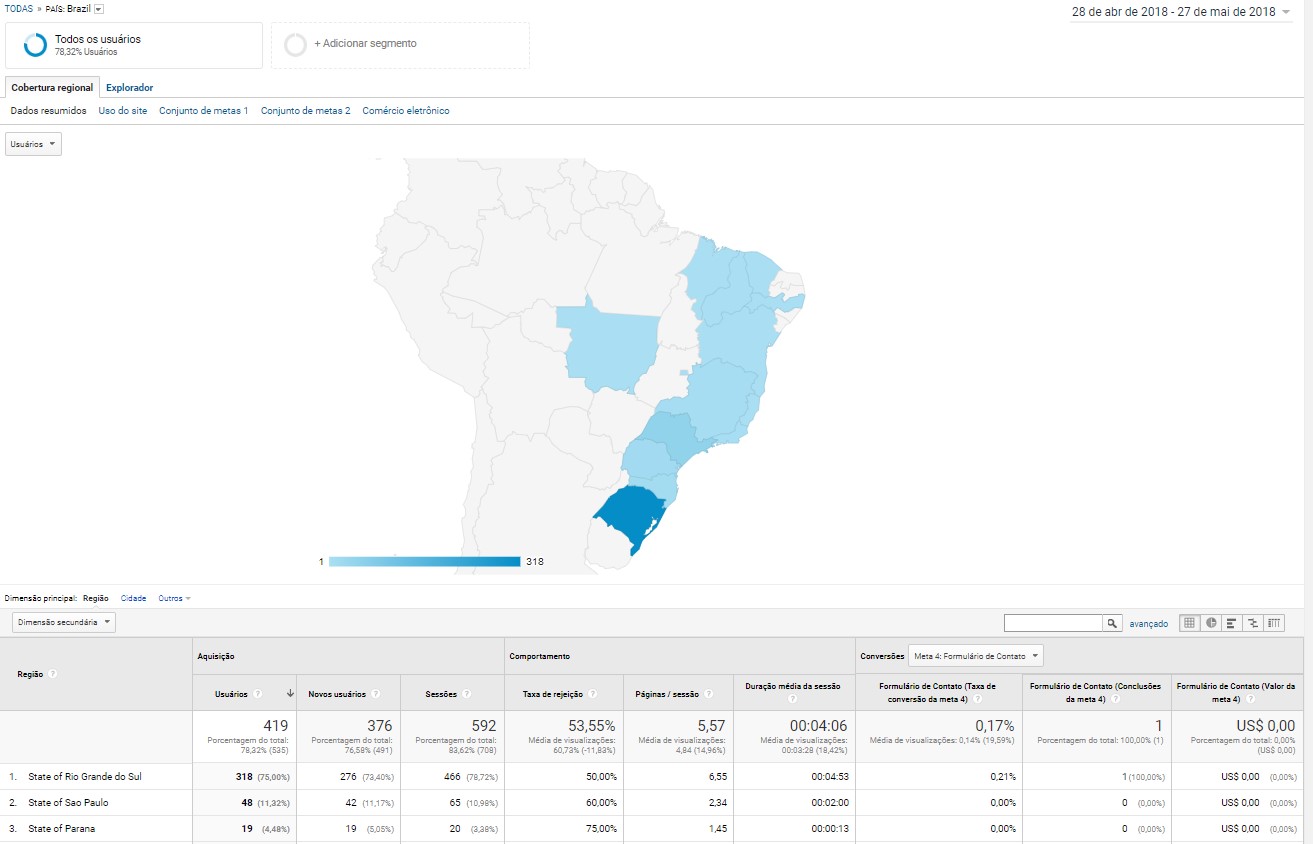This screenshot has height=844, width=1313.
Task: Switch to pivot table view
Action: (x=1275, y=623)
